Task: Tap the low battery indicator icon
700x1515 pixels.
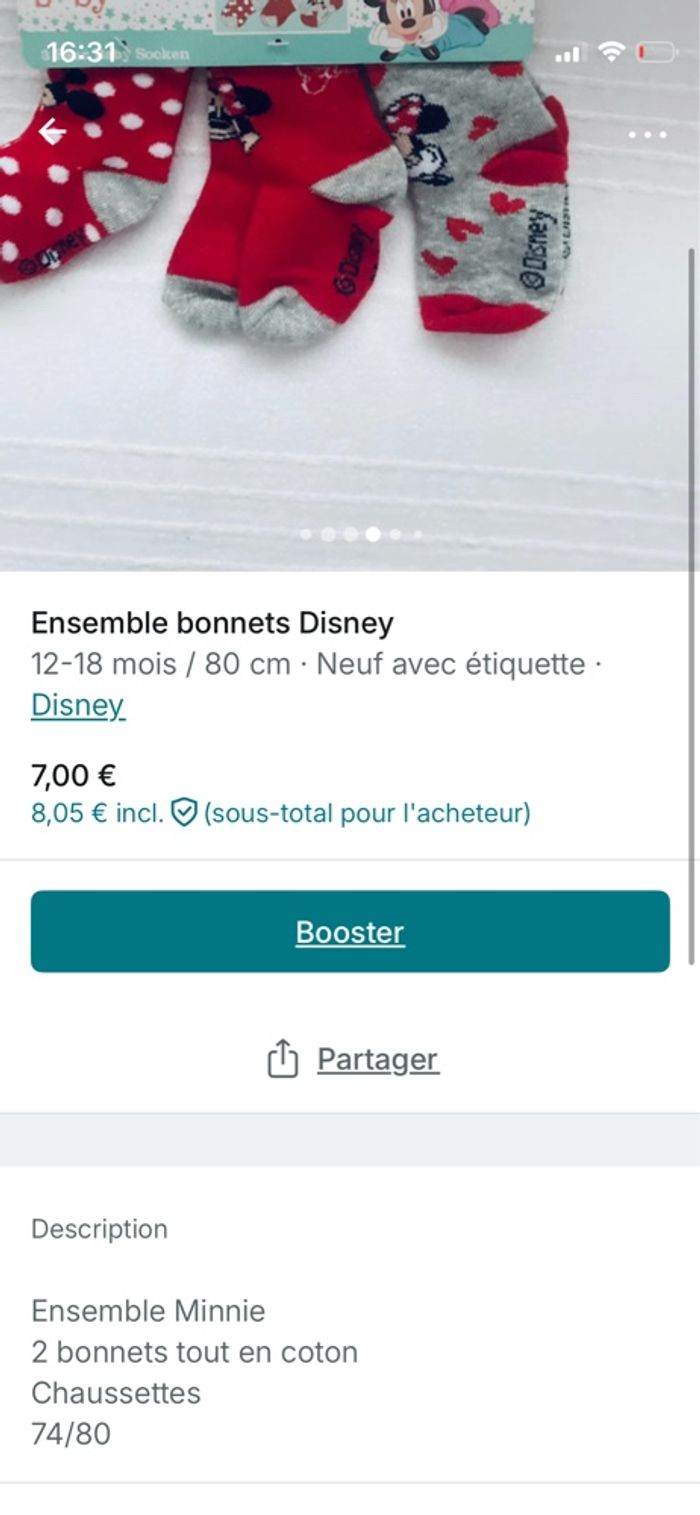Action: pyautogui.click(x=656, y=52)
